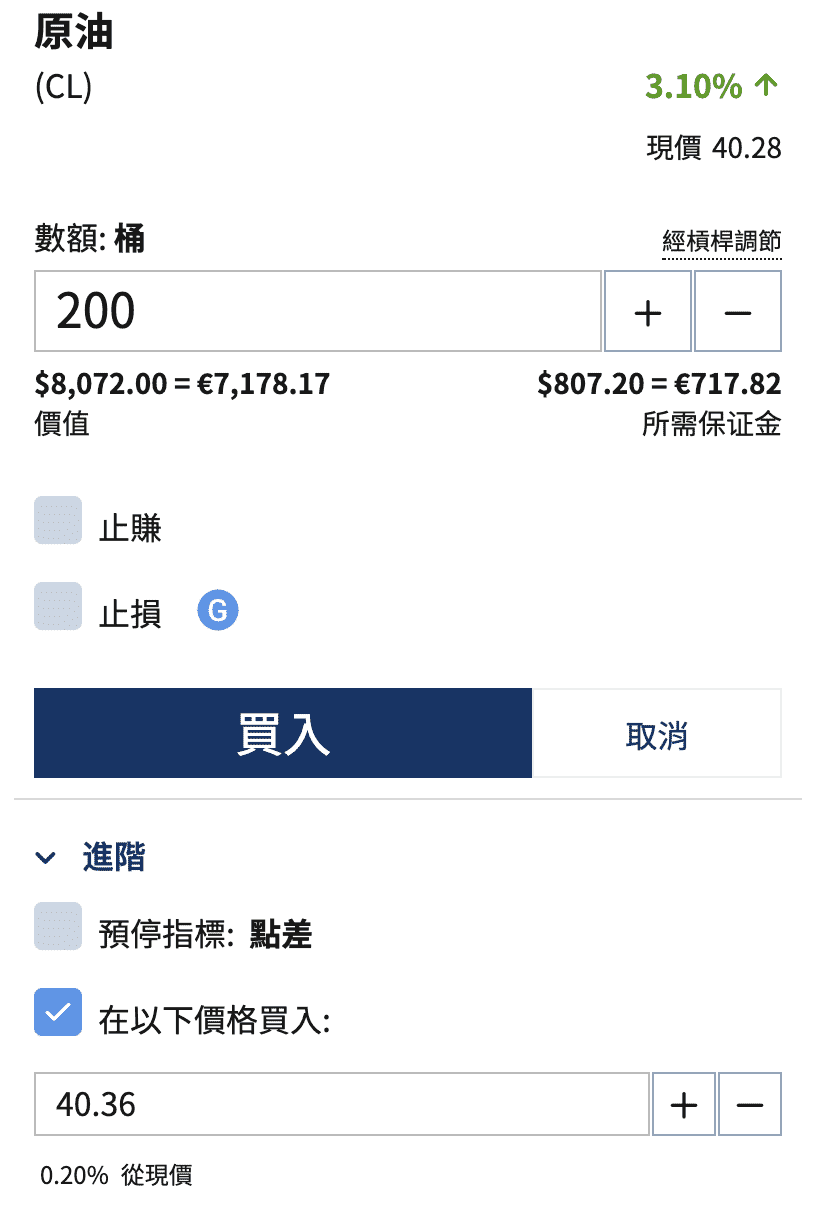Enable the 止損 stop loss checkbox
The image size is (828, 1208).
(x=58, y=607)
